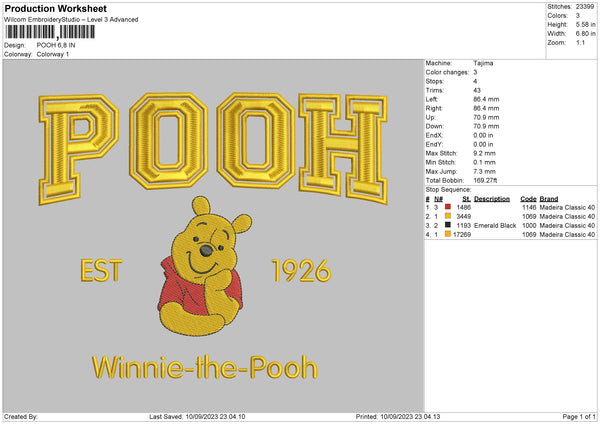The width and height of the screenshot is (600, 424).
Task: Click the total bobbin value '169.27ft'
Action: pos(485,180)
